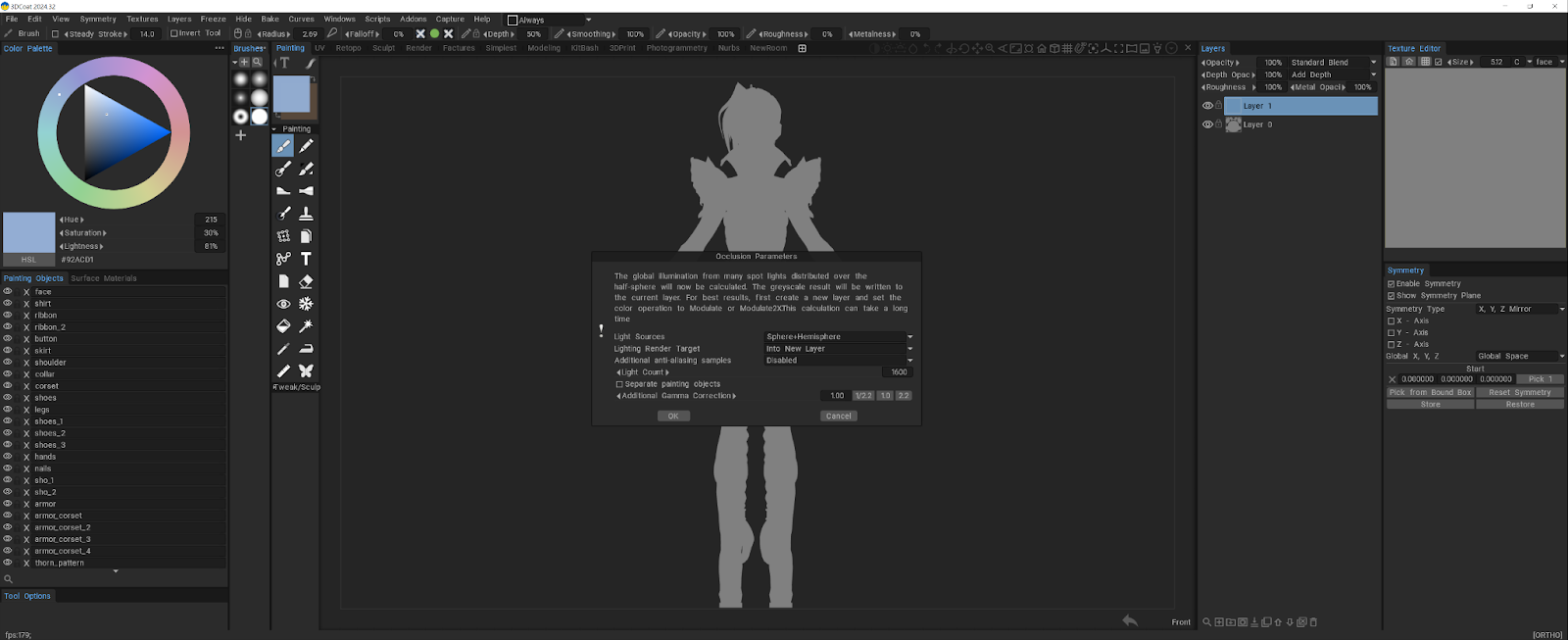Viewport: 1568px width, 640px height.
Task: Switch to the Sculpt room tab
Action: (383, 48)
